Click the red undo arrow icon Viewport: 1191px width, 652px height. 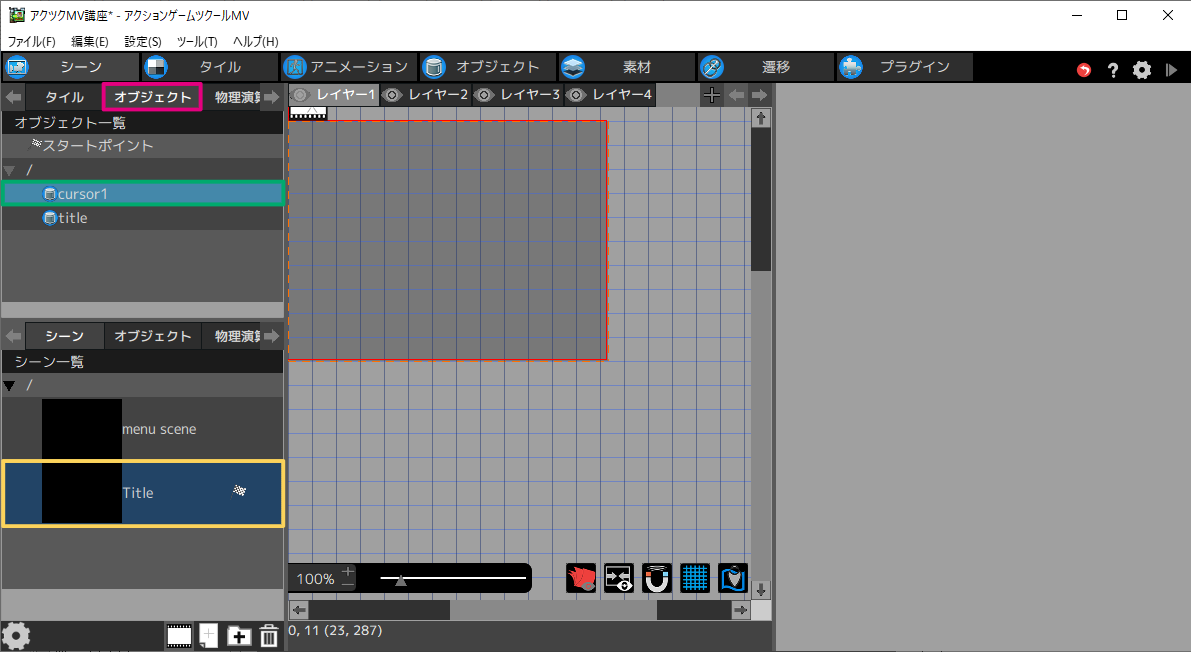tap(1084, 70)
